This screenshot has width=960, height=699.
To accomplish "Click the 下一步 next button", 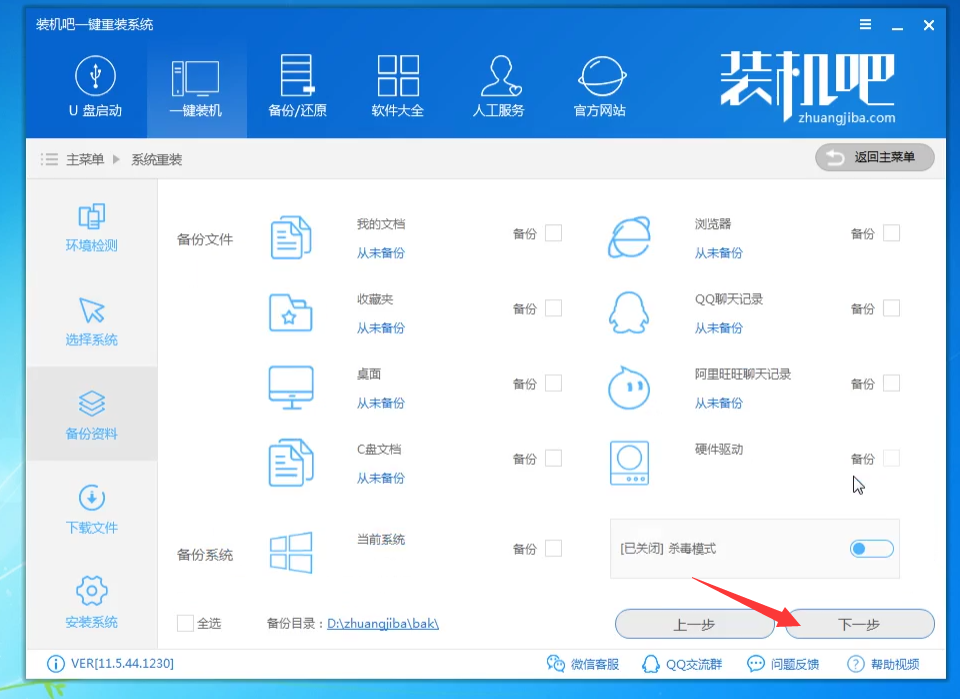I will click(859, 625).
